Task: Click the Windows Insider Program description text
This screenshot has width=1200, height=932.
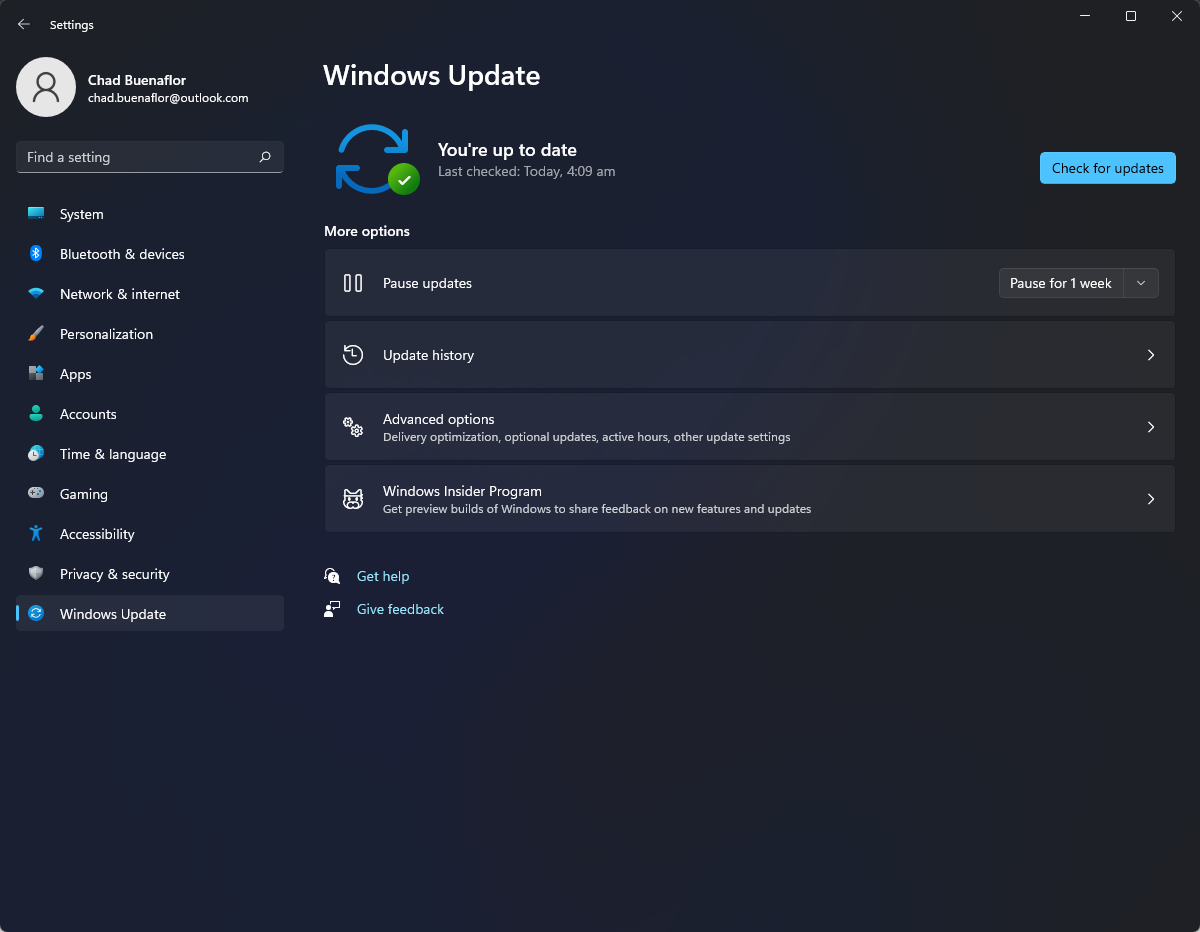Action: [597, 509]
